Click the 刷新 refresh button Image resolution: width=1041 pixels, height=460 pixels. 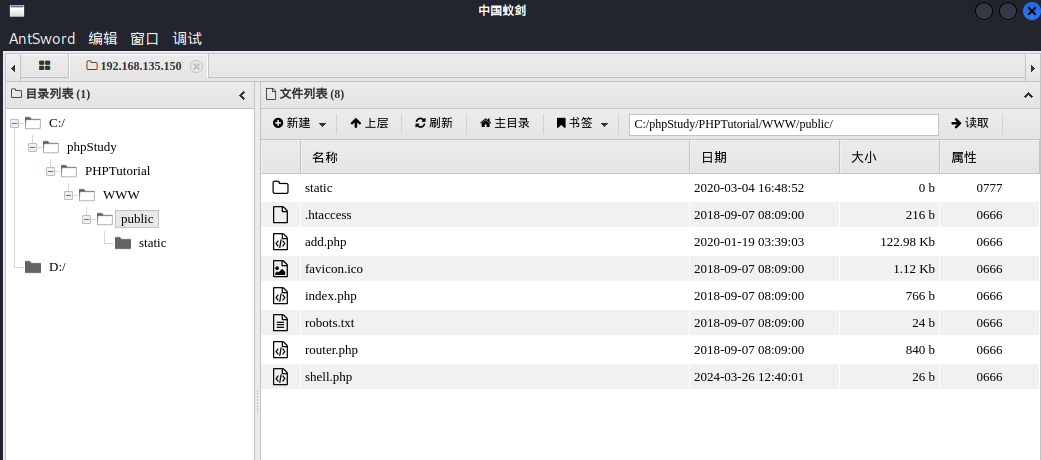point(434,123)
